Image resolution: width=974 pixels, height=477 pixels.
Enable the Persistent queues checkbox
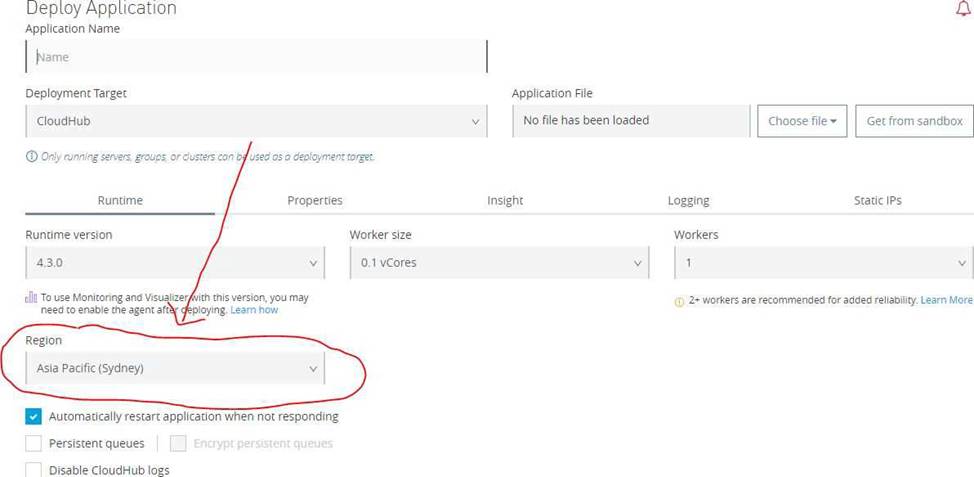(34, 443)
